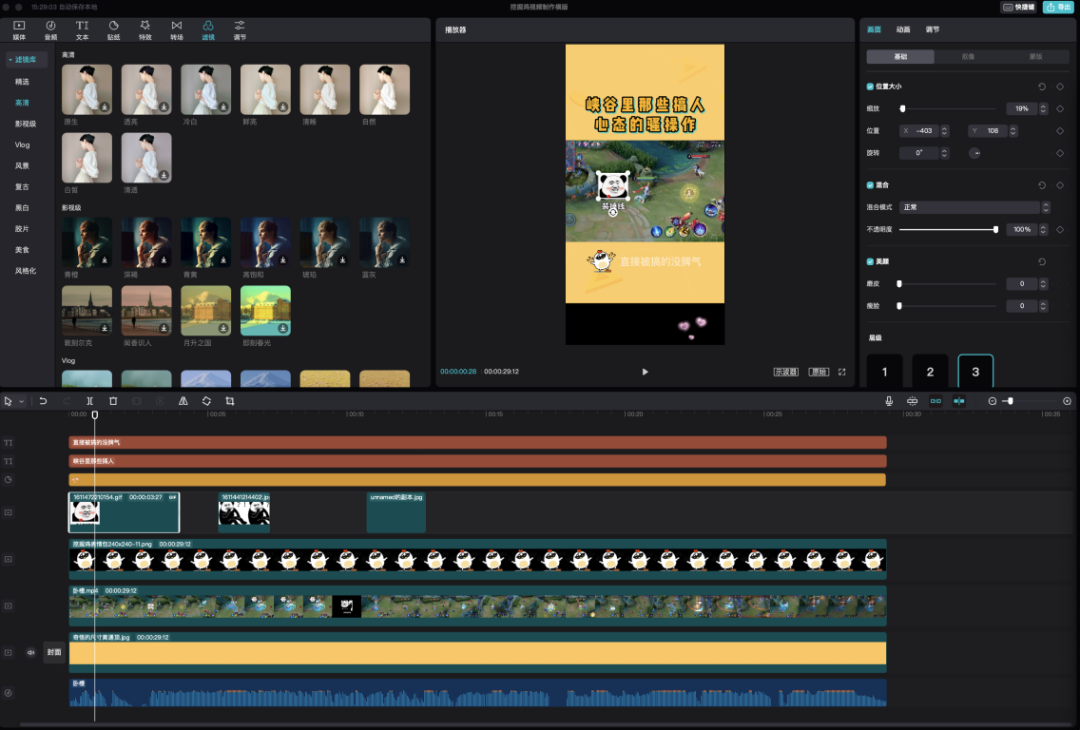
Task: Open the 滤镜 filters panel
Action: coord(208,30)
